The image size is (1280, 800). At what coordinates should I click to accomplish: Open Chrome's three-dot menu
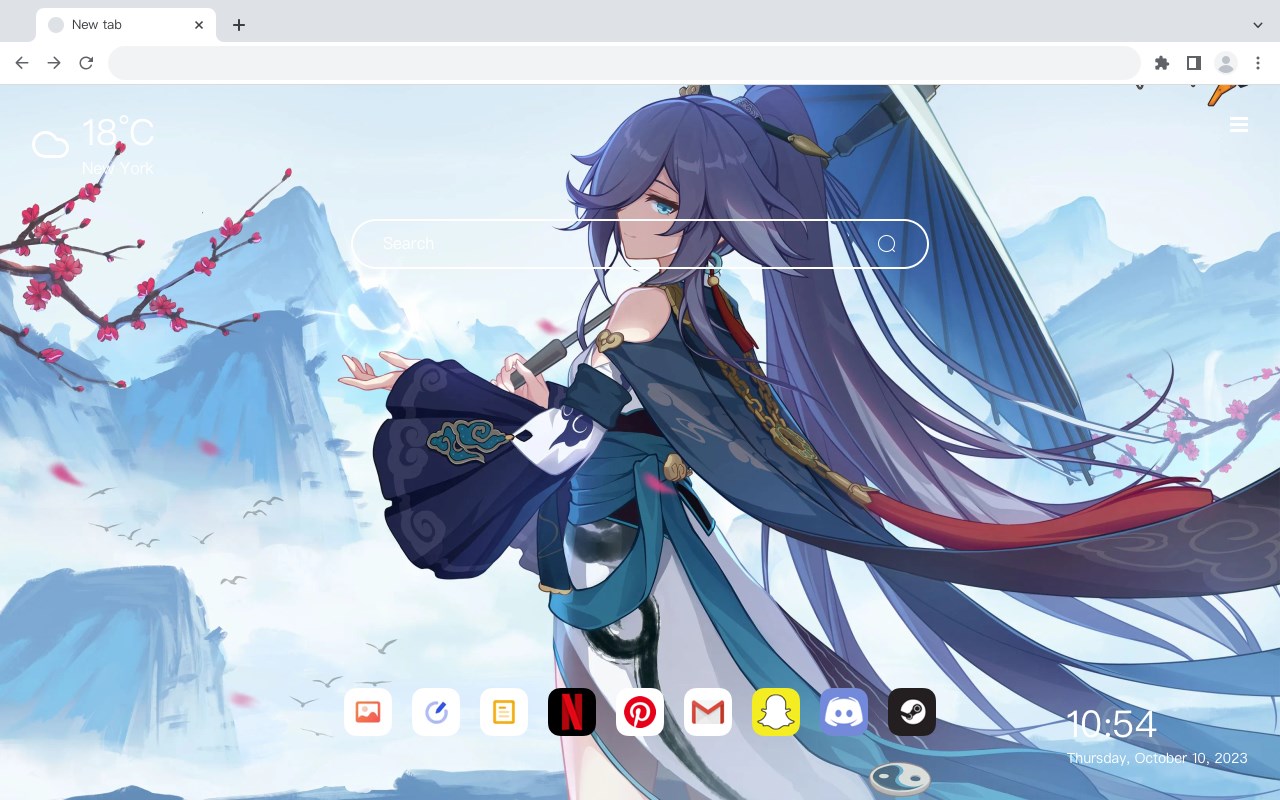[1258, 63]
